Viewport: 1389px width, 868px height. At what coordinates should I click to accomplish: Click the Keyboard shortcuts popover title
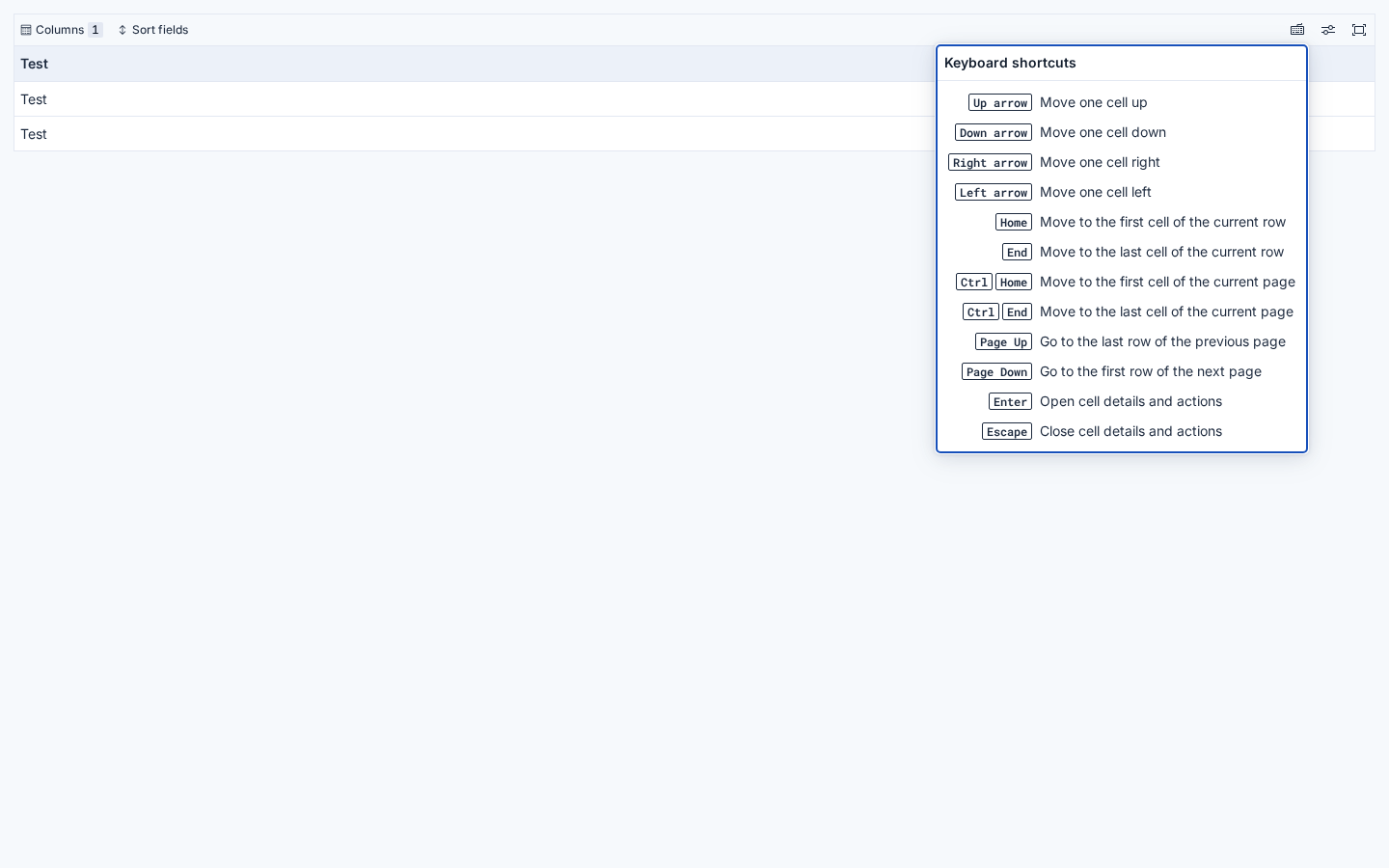(x=1010, y=63)
